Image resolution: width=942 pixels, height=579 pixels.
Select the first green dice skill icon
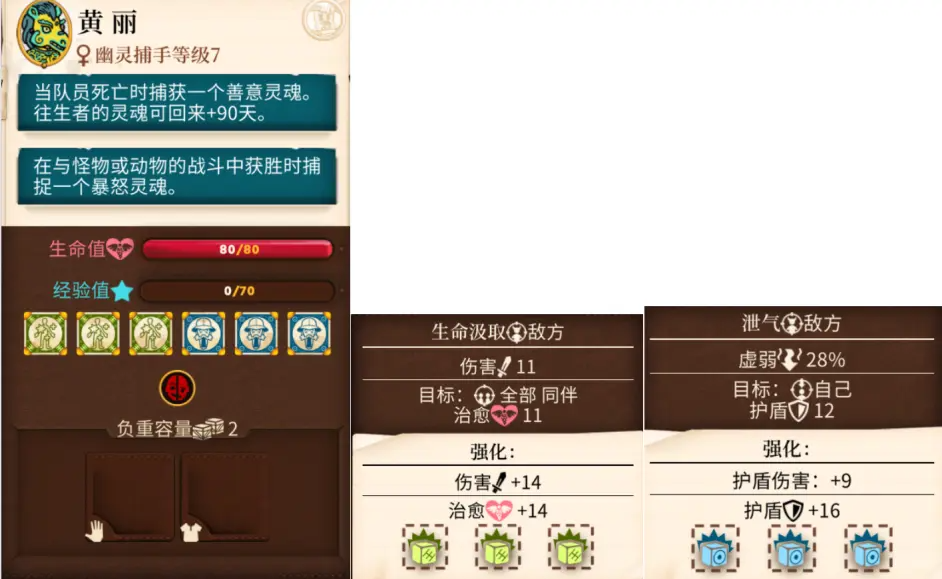[x=46, y=333]
